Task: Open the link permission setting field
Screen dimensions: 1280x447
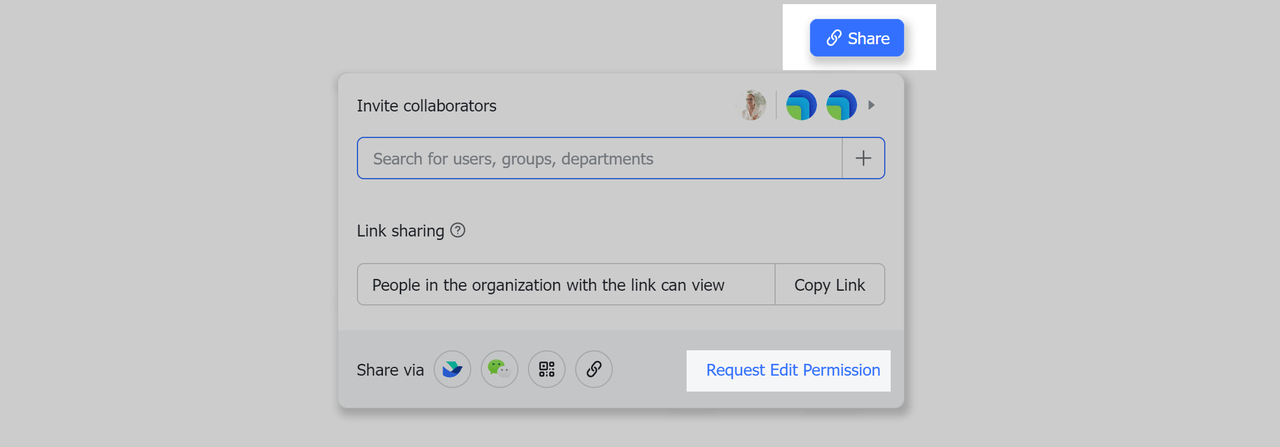Action: point(566,284)
